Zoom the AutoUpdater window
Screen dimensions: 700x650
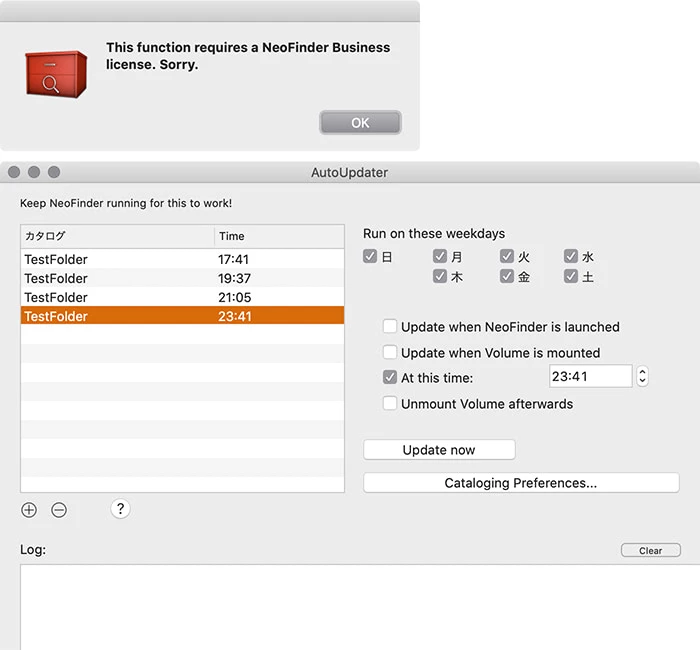(x=54, y=172)
